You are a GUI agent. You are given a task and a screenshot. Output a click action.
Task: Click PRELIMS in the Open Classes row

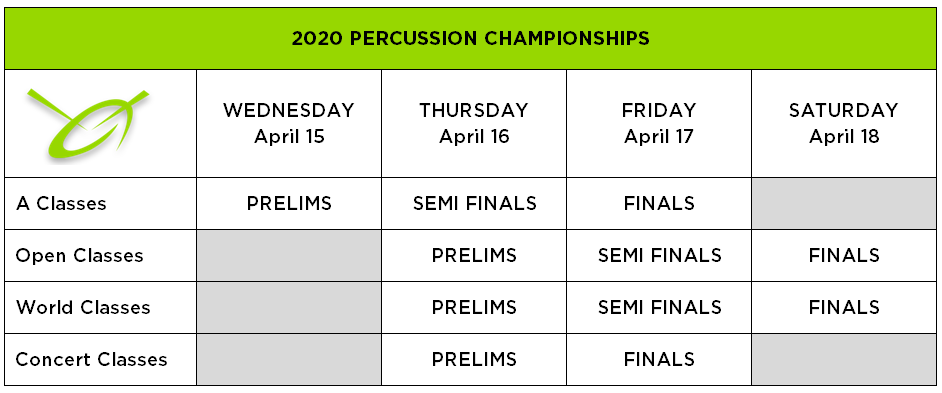[474, 255]
